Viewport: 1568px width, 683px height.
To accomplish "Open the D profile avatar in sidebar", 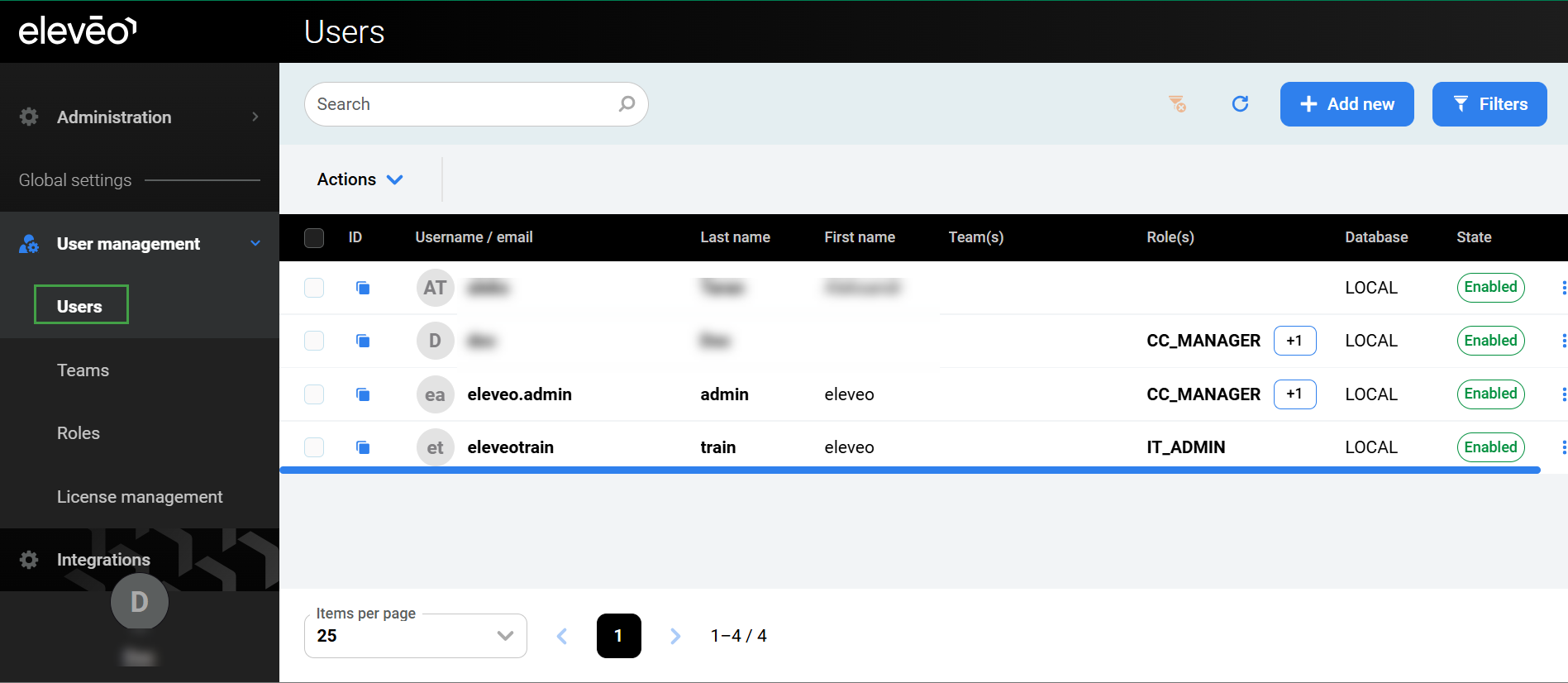I will click(x=139, y=602).
